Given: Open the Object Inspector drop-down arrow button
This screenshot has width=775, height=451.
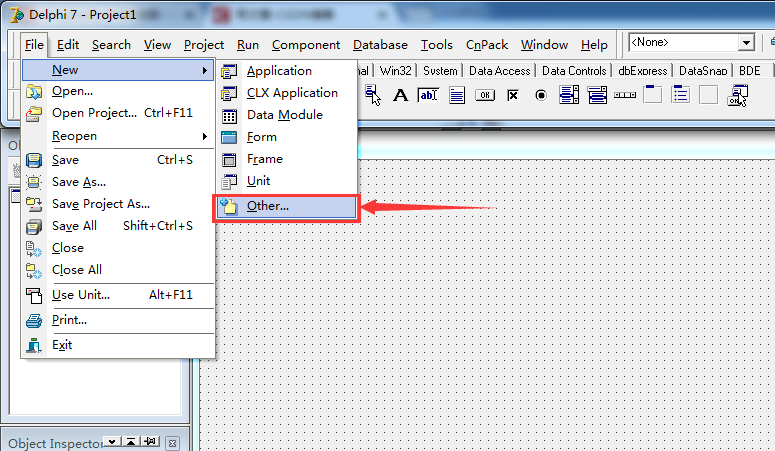Looking at the screenshot, I should 113,442.
